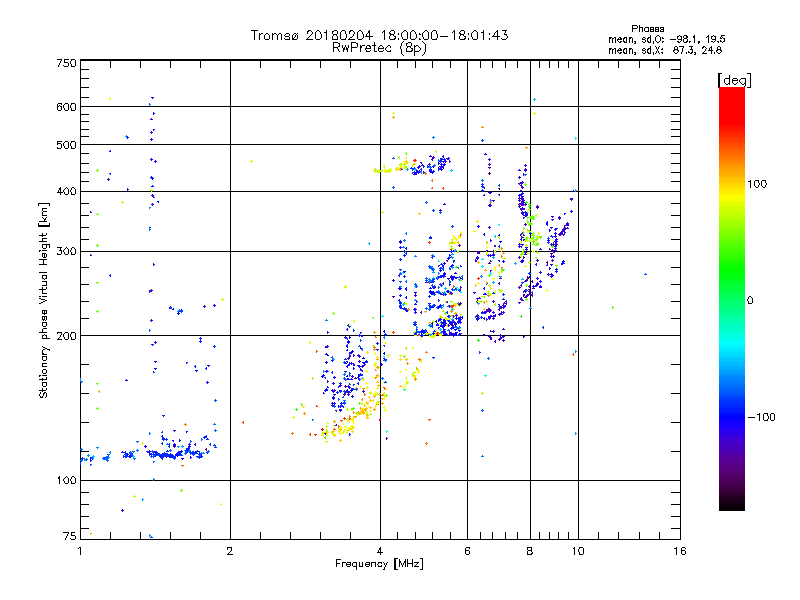Click the frequency tick label '8'
800x600 pixels.
530,551
